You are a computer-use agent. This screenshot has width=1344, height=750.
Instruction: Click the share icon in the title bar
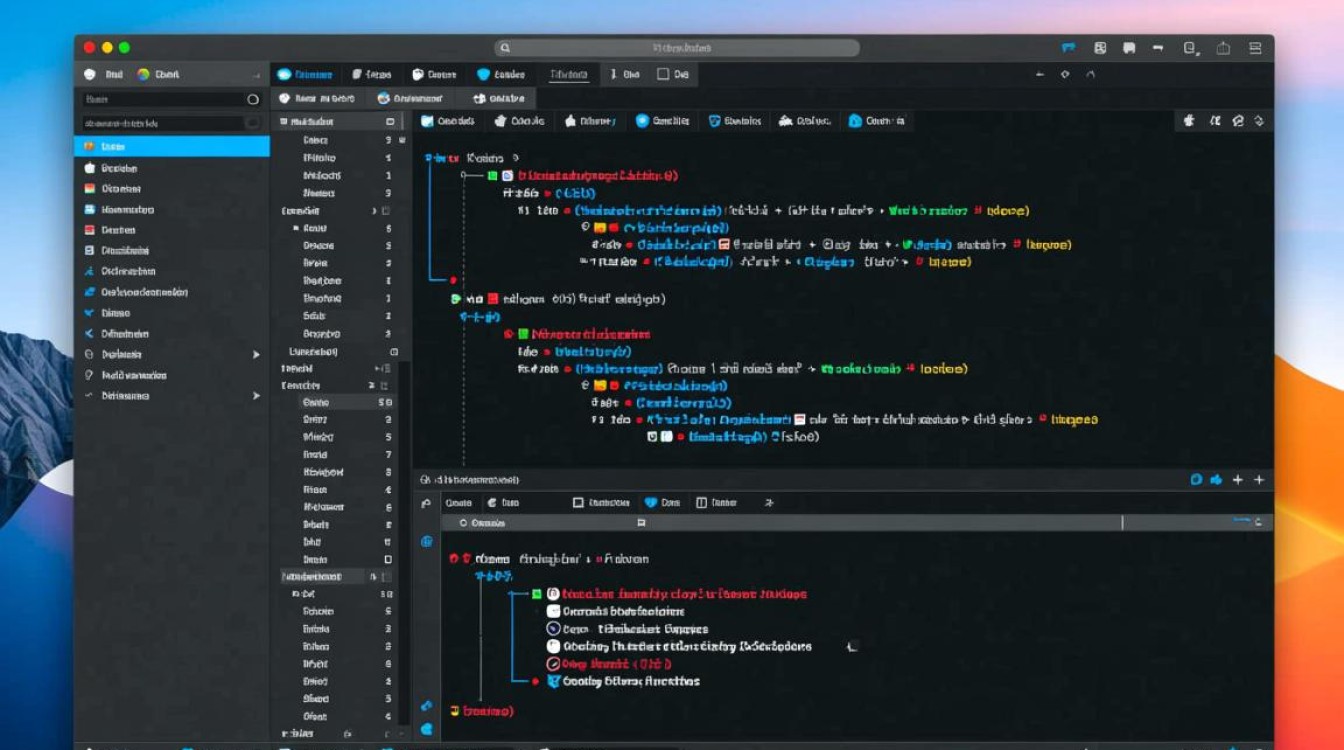[x=1222, y=48]
